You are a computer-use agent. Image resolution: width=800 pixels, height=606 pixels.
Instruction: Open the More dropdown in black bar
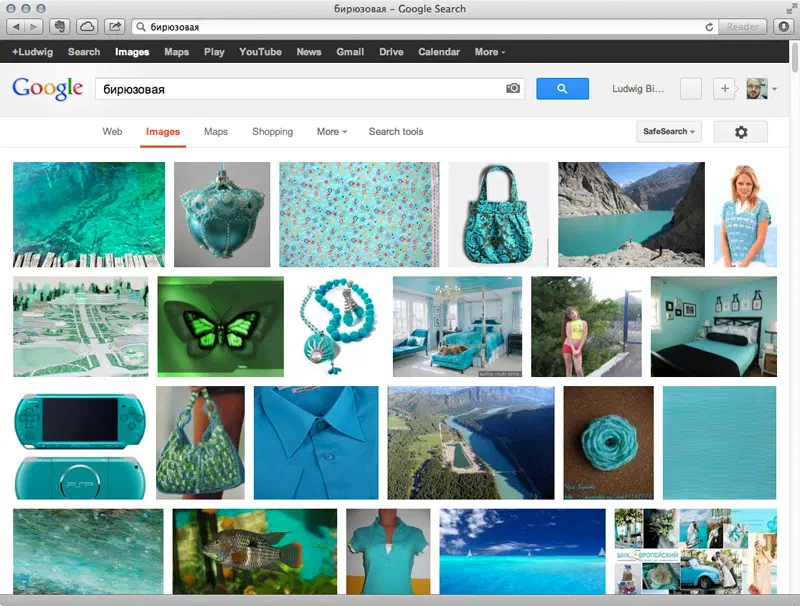coord(490,52)
